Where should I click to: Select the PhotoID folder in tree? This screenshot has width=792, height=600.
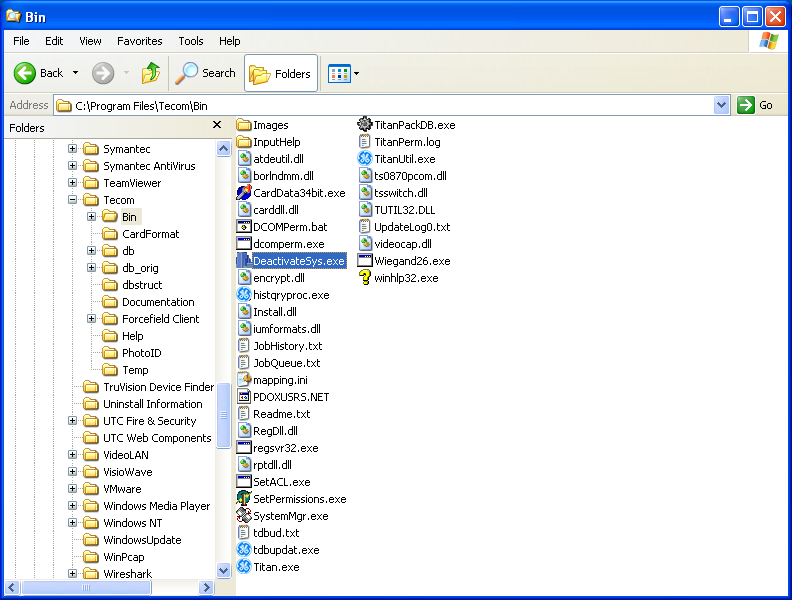tap(132, 353)
